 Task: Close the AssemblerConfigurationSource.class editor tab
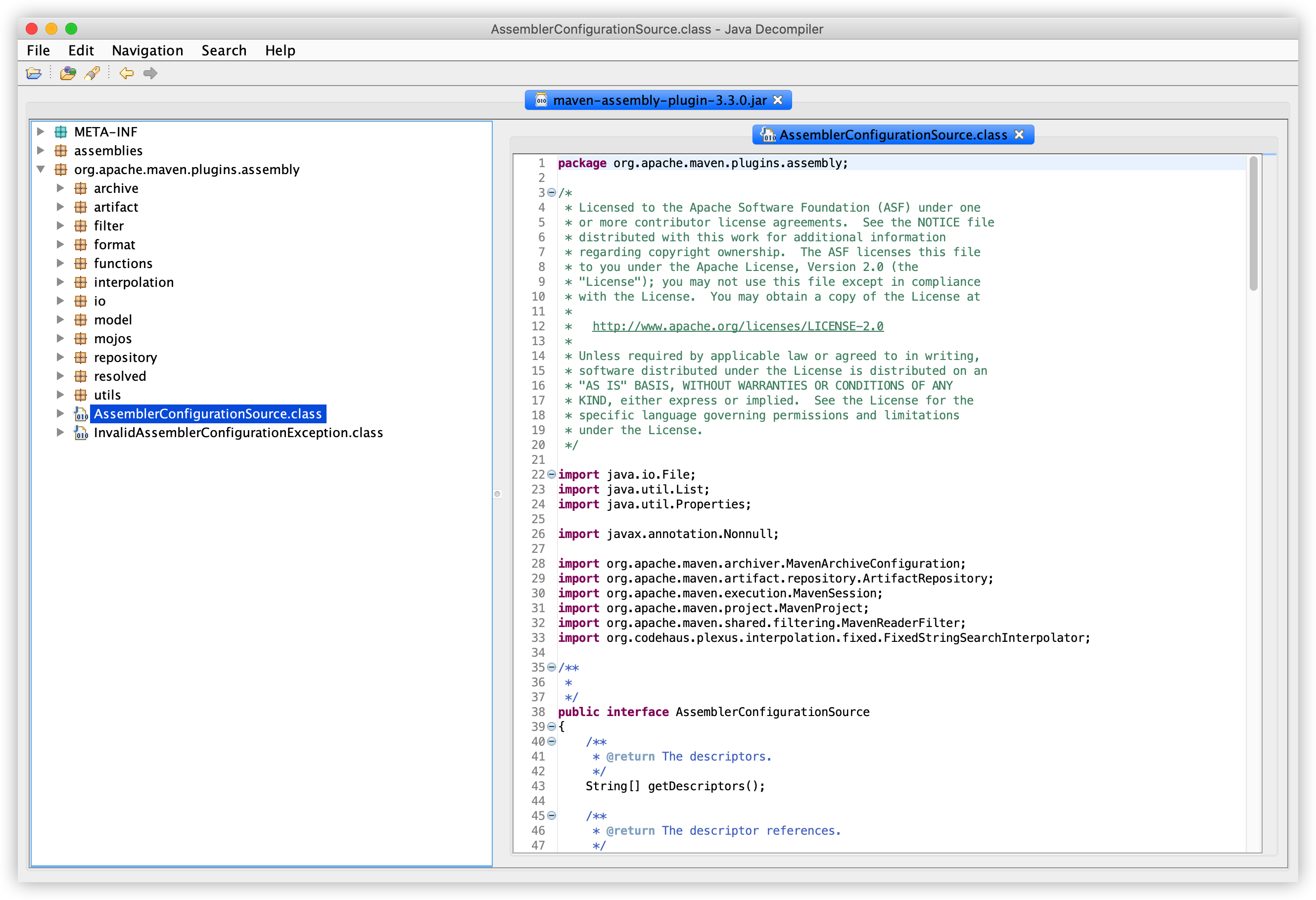point(1019,135)
